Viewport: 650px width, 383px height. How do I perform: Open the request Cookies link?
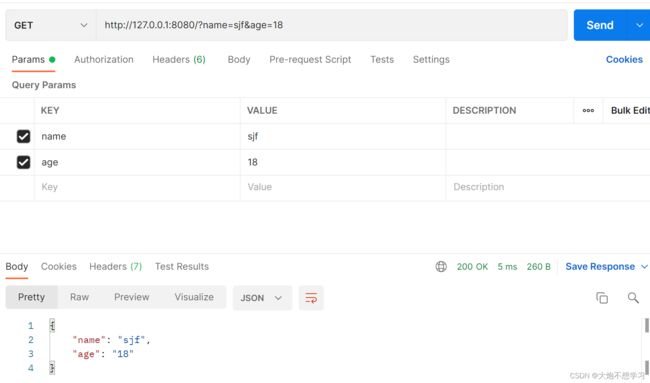click(624, 60)
